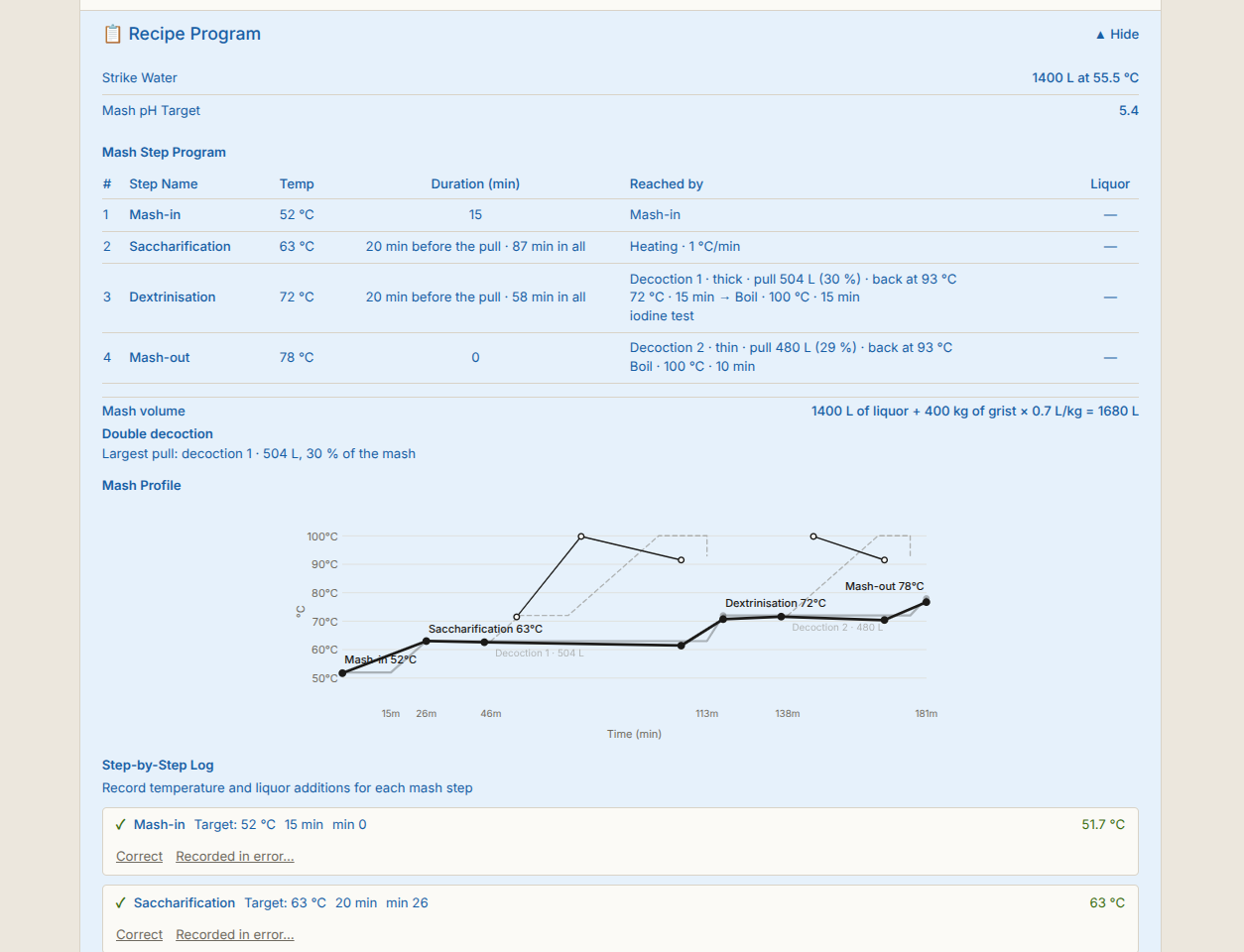Screen dimensions: 1244x952
Task: Click the Duration (min) column header
Action: tap(475, 183)
